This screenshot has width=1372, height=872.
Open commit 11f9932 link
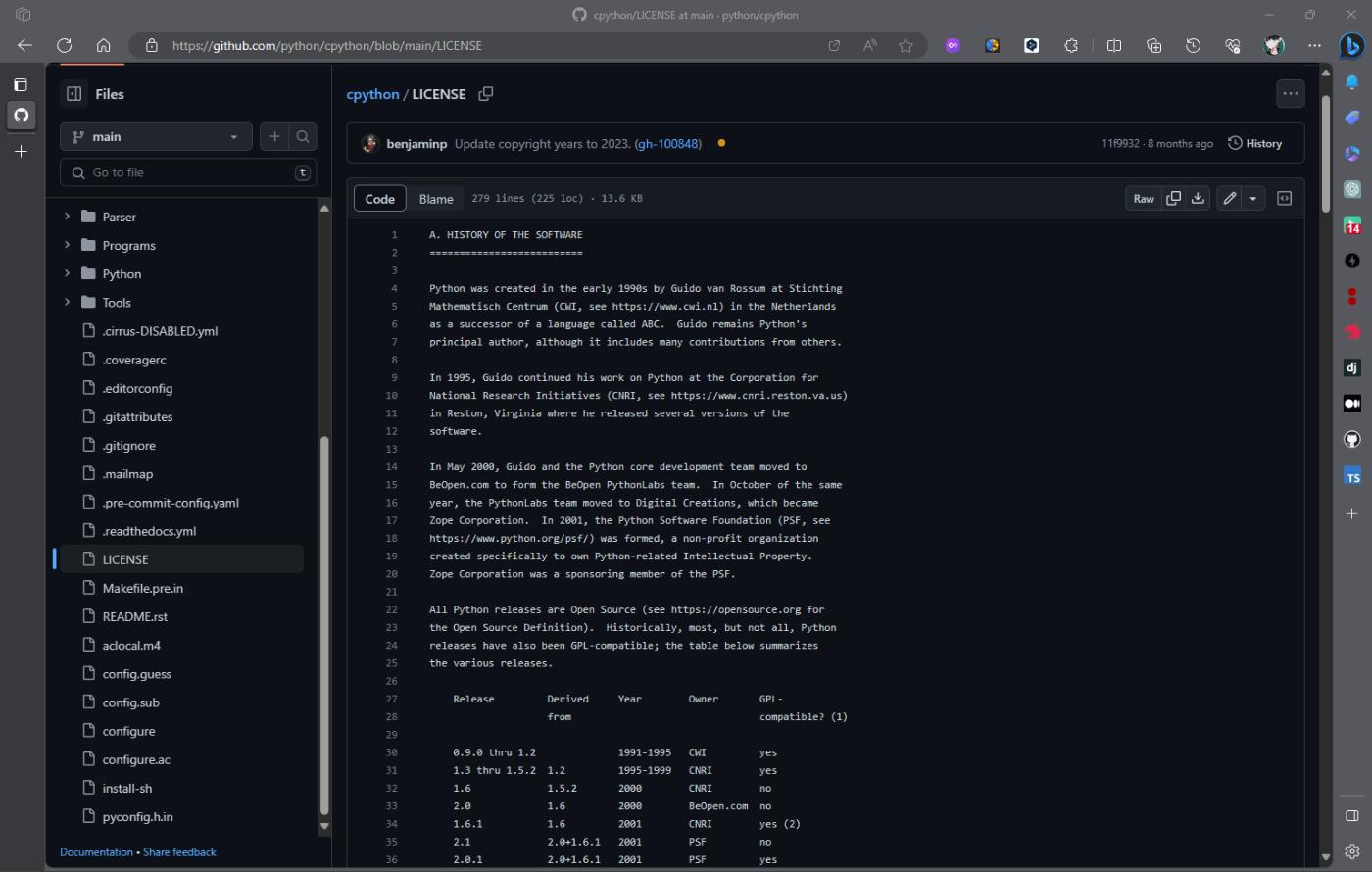pos(1120,143)
